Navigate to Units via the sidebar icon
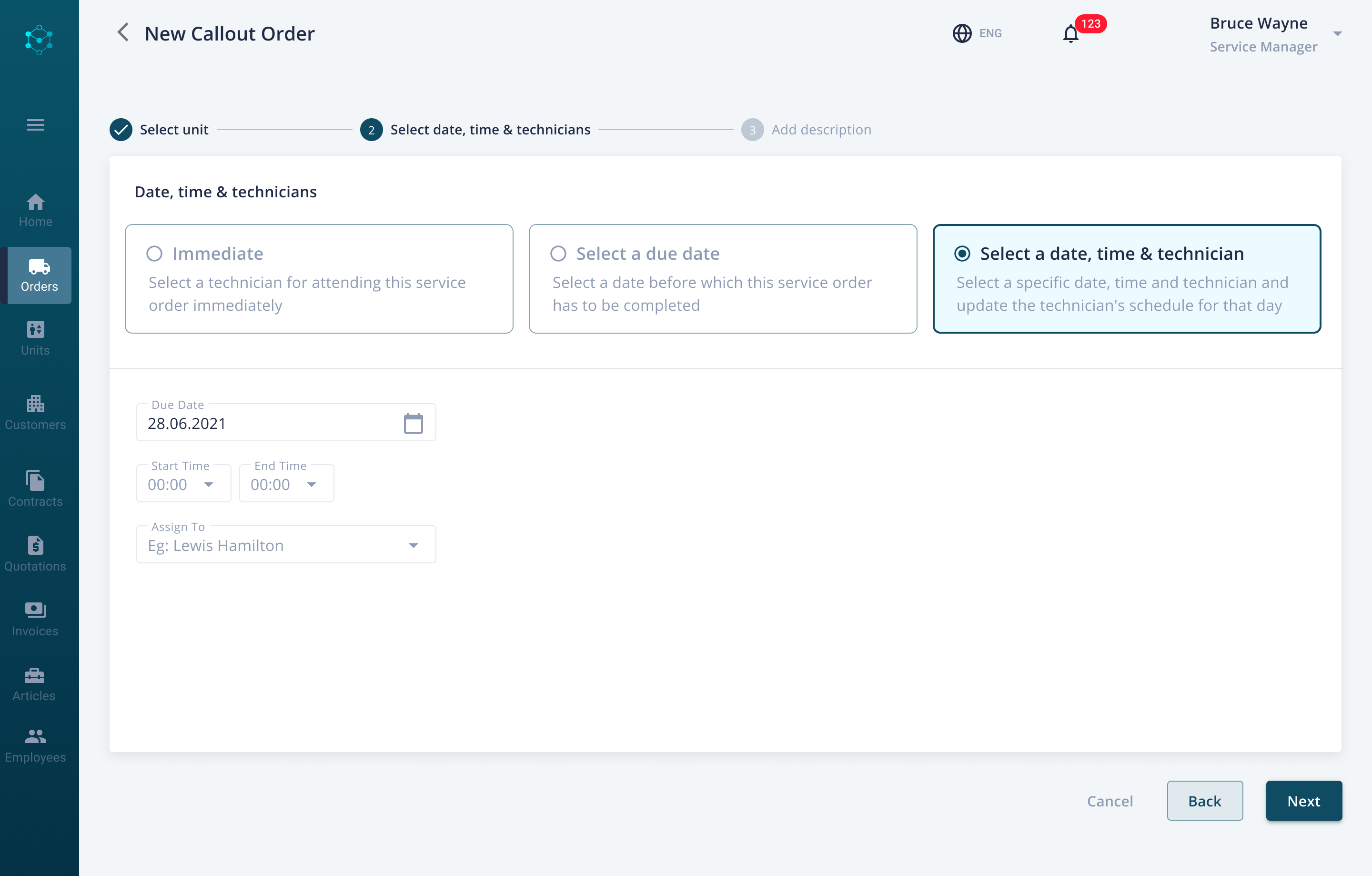 [35, 338]
